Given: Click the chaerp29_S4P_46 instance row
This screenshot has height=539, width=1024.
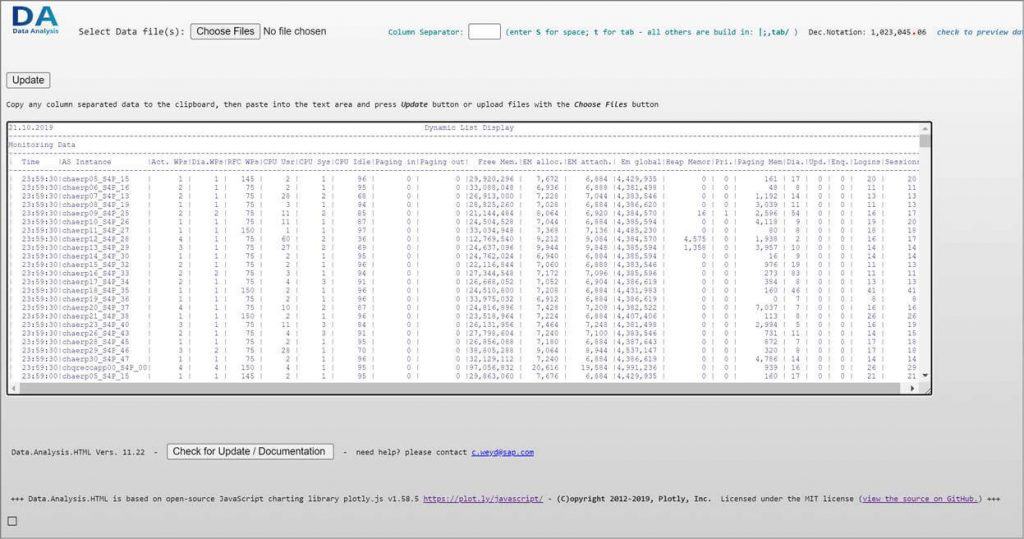Looking at the screenshot, I should (463, 350).
